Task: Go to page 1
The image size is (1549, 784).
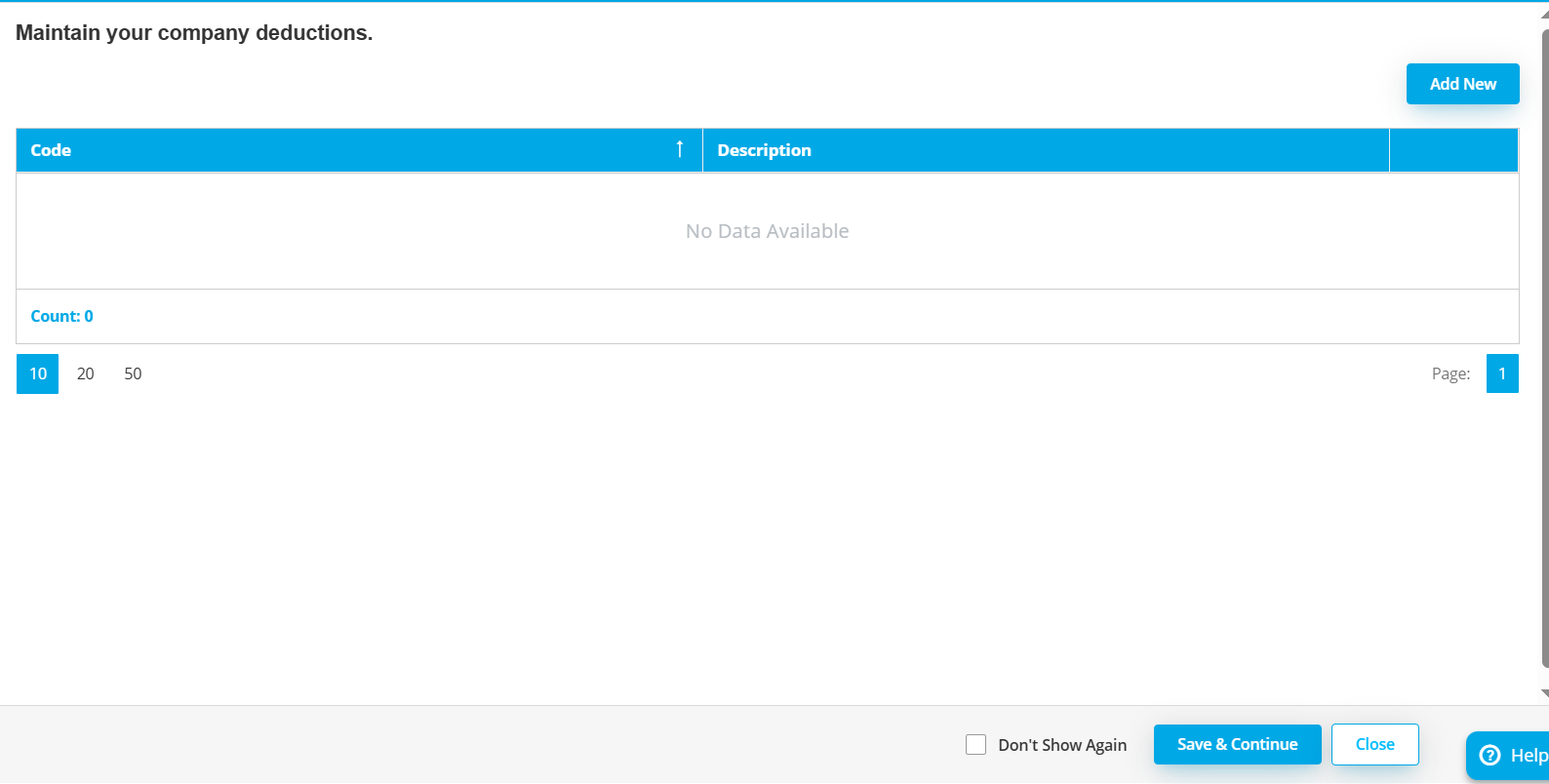Action: (1502, 373)
